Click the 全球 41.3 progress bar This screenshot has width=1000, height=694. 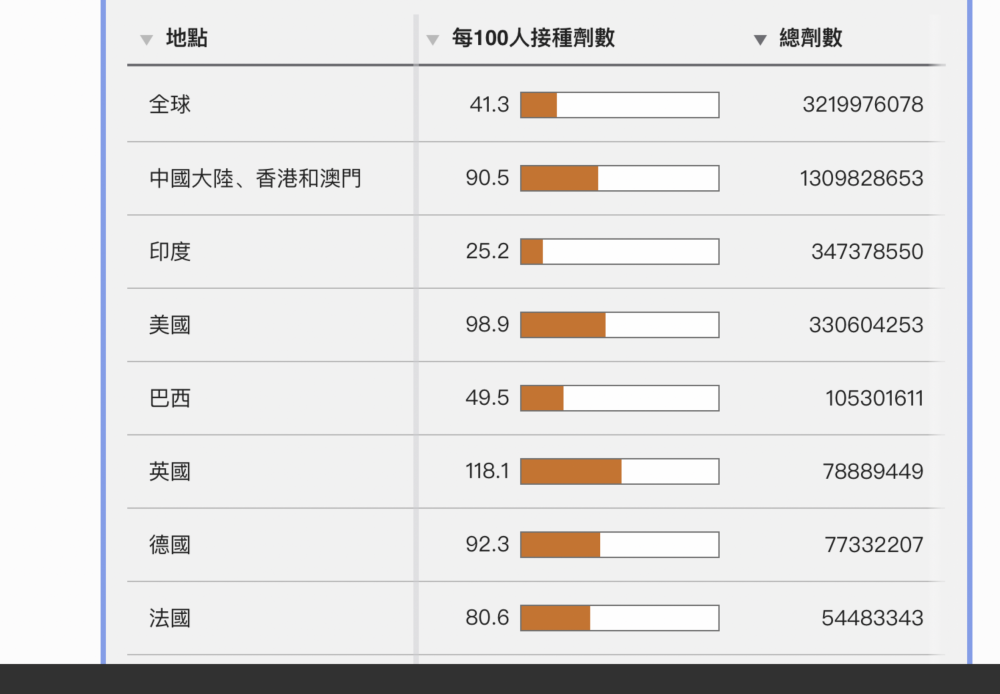(619, 105)
